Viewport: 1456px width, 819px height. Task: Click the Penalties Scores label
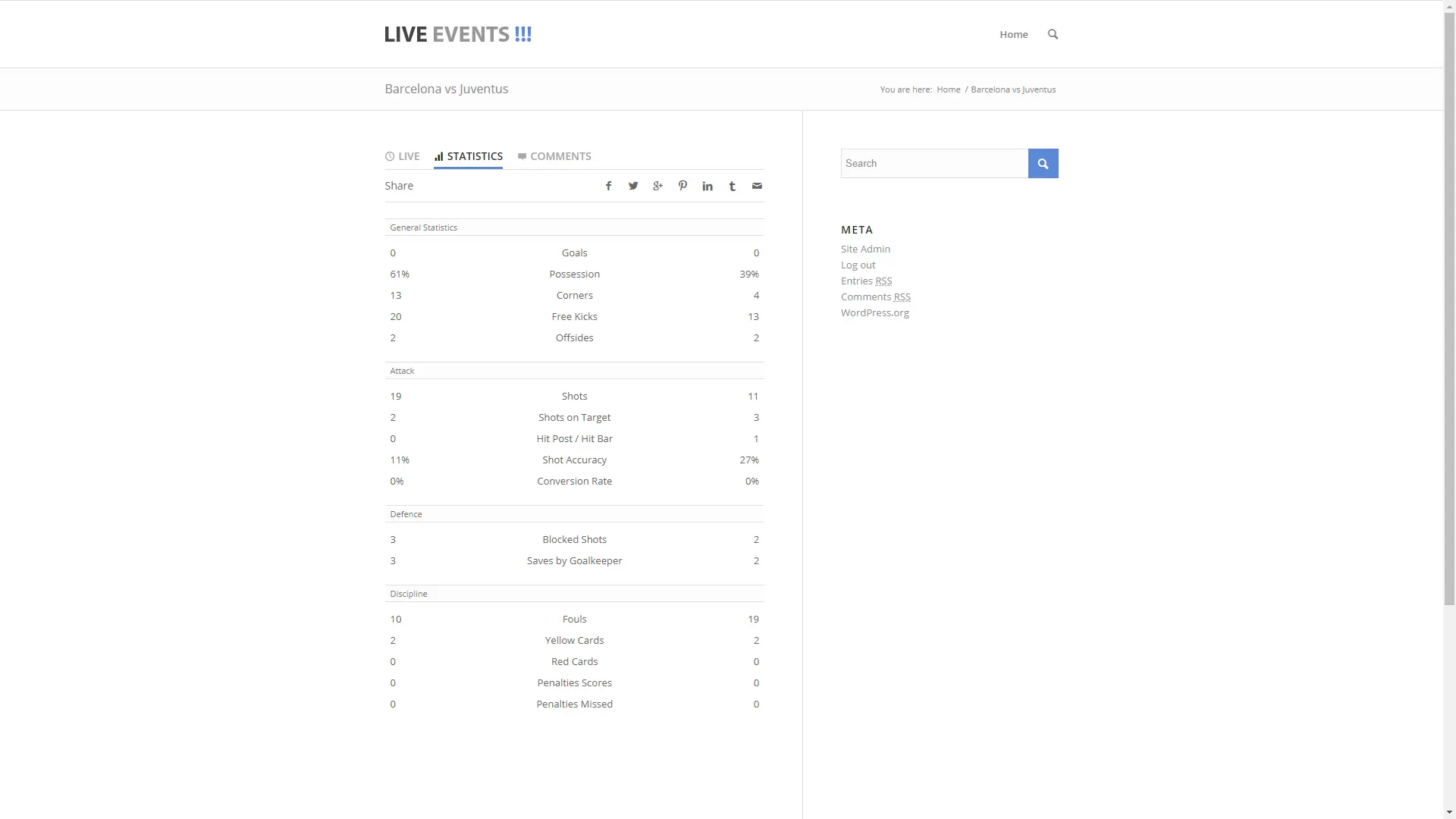pyautogui.click(x=574, y=682)
